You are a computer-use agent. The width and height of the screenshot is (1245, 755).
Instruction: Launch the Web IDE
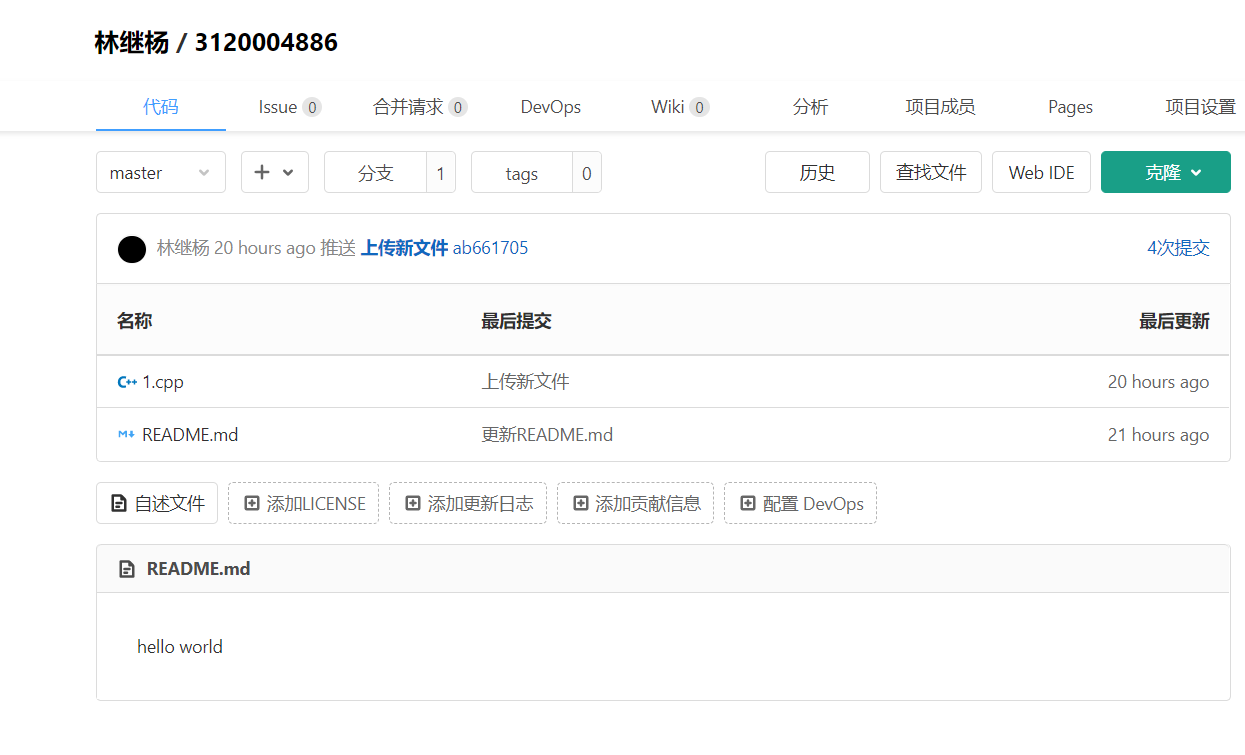1041,172
